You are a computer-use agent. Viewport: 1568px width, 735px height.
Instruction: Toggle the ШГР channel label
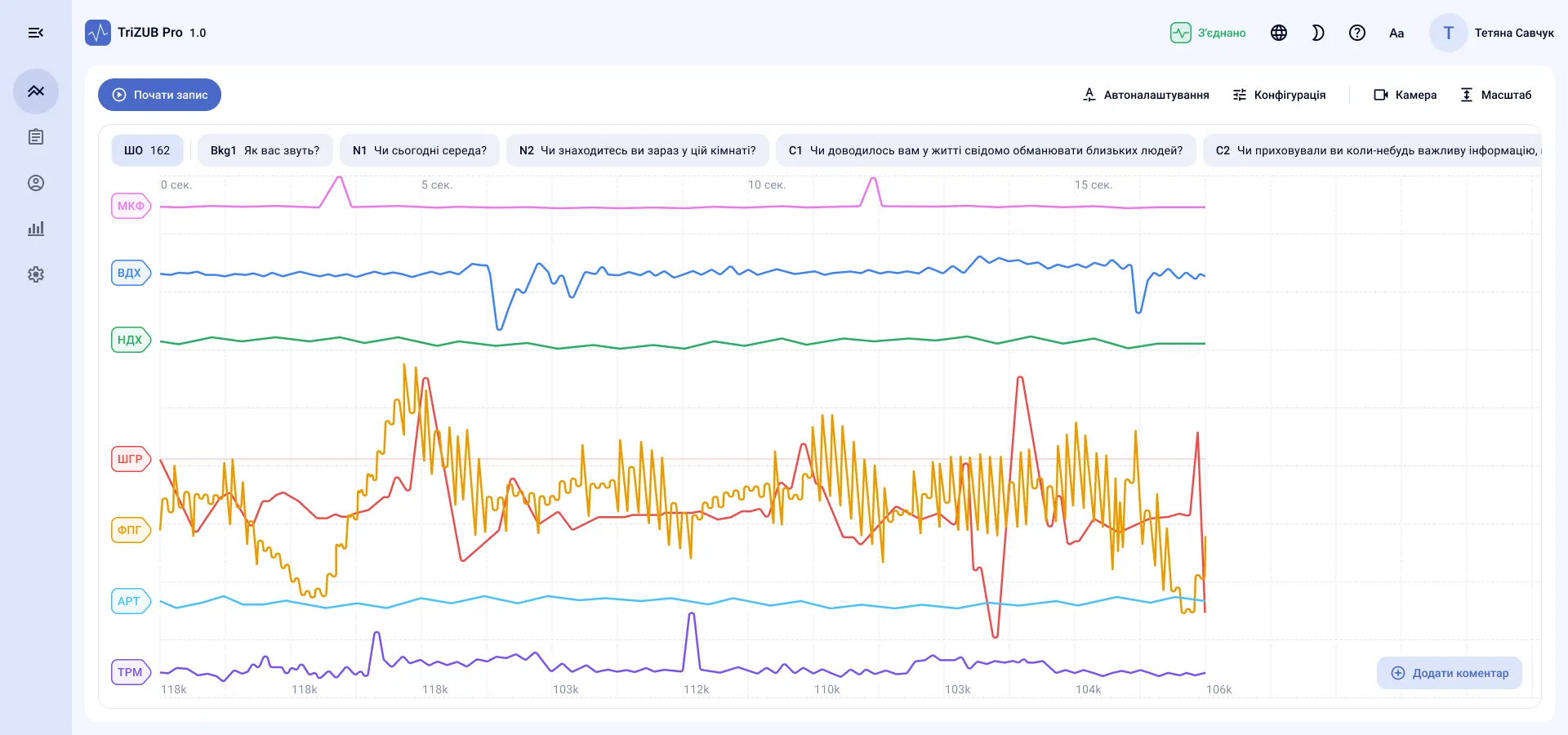point(131,459)
